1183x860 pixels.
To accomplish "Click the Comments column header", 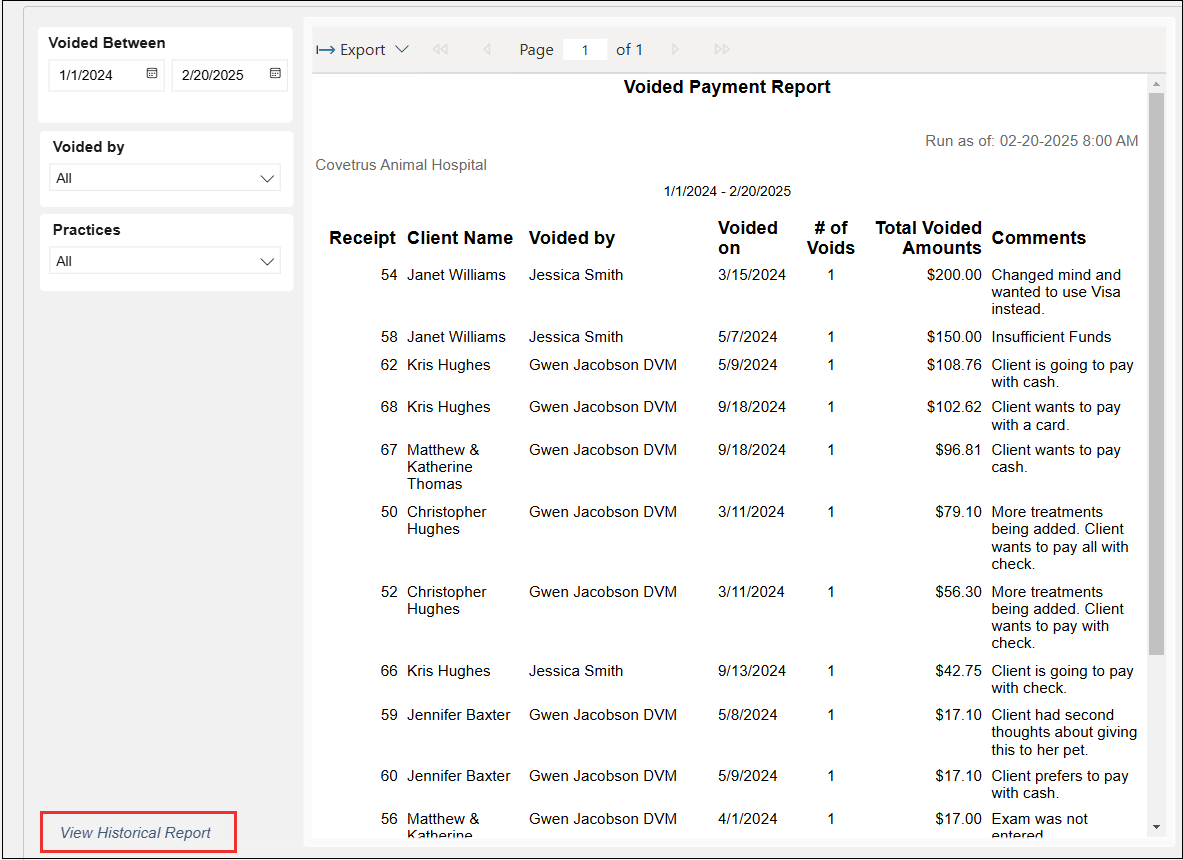I will [x=1038, y=238].
